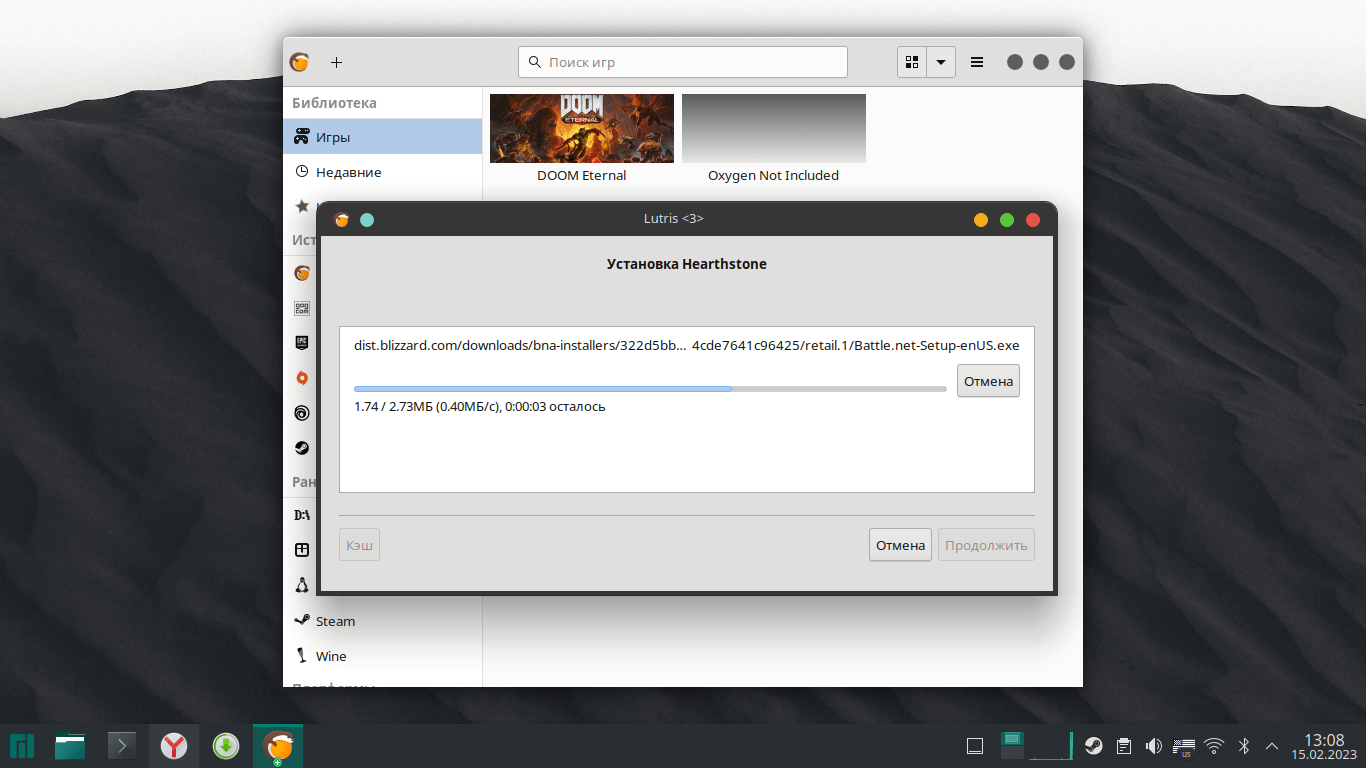The image size is (1366, 768).
Task: Select the Ubisoft Connect source icon
Action: click(302, 412)
